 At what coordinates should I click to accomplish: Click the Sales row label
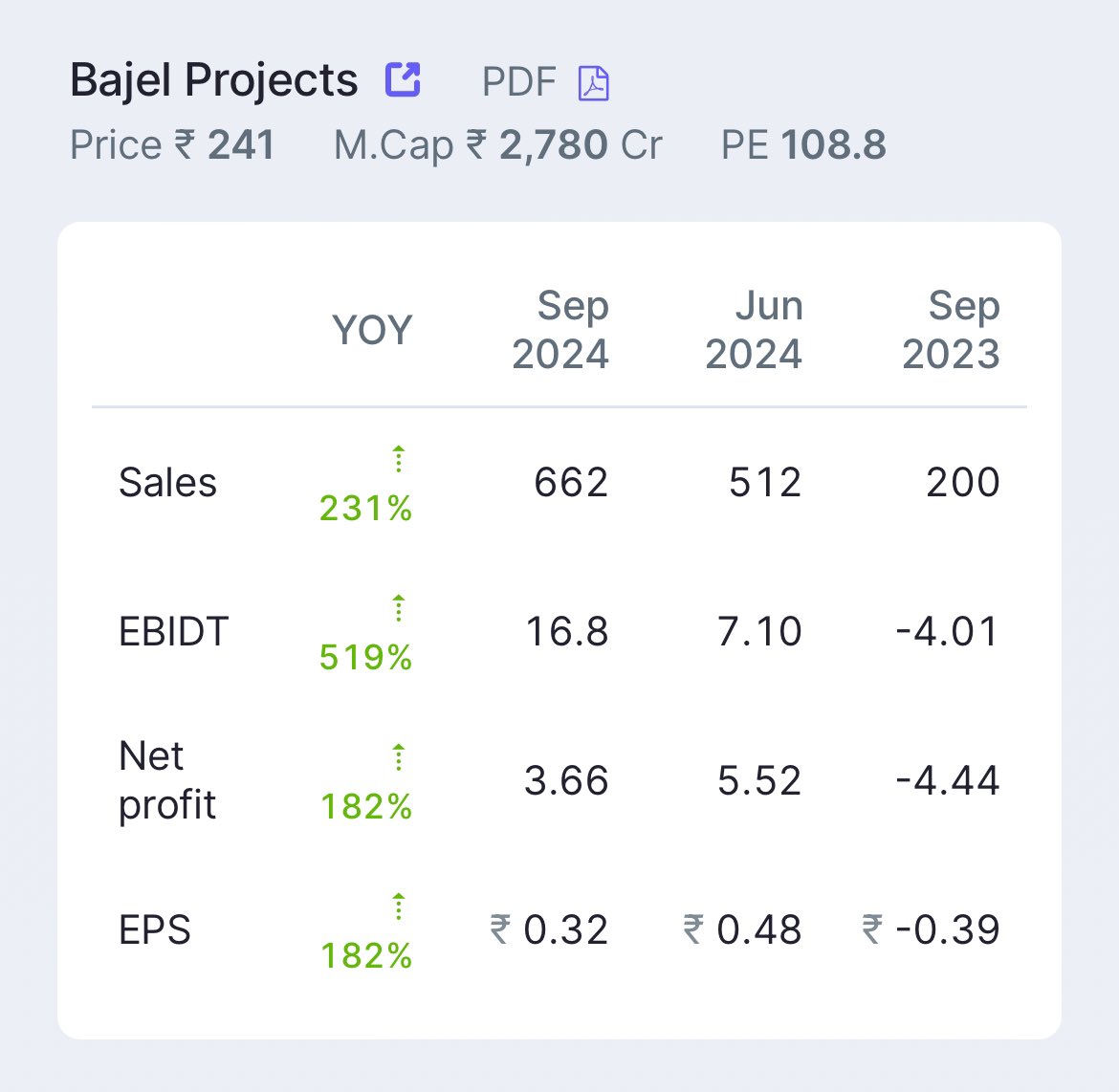167,483
